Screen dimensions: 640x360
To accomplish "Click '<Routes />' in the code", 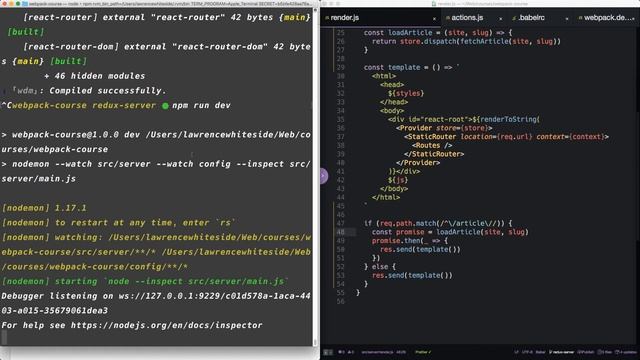I will pos(432,145).
